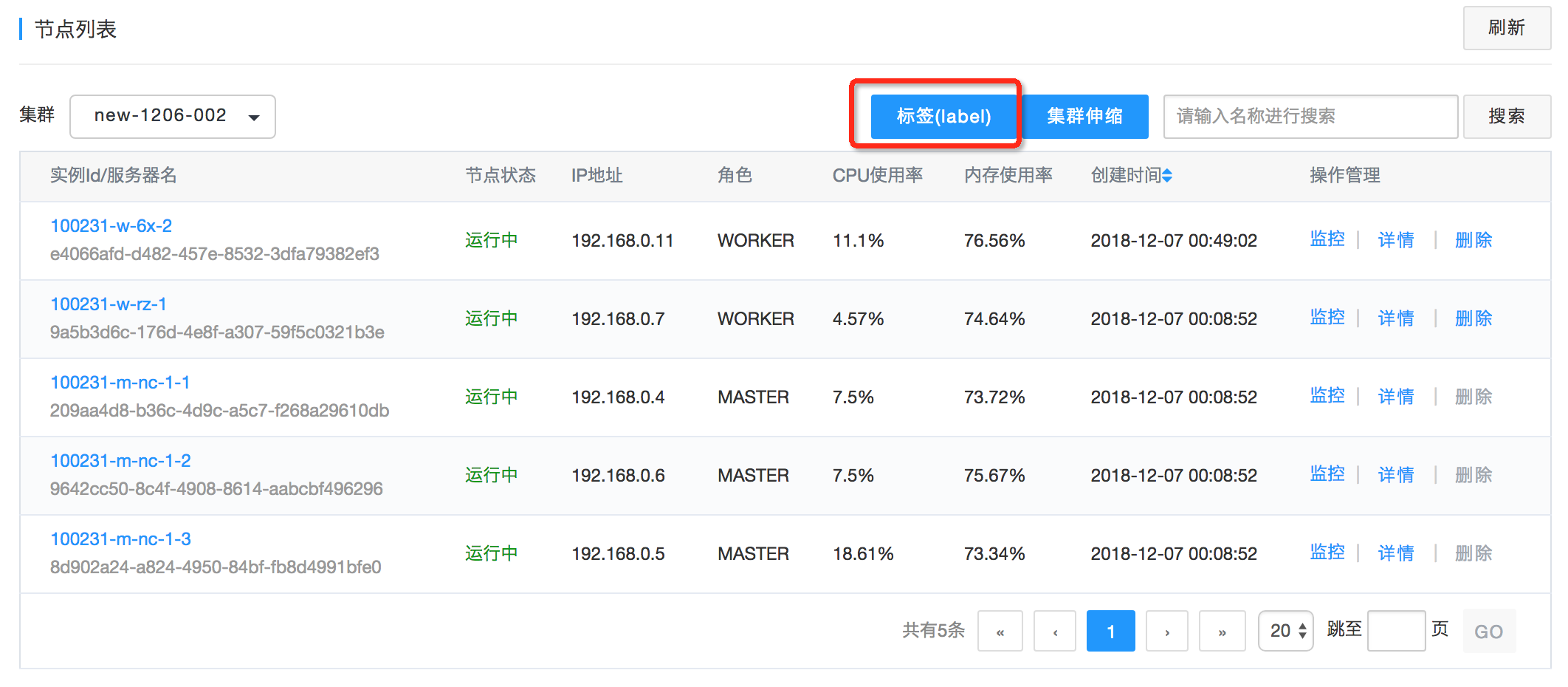Click 详情 for node 192.168.0.7
Viewport: 1568px width, 687px height.
point(1395,318)
